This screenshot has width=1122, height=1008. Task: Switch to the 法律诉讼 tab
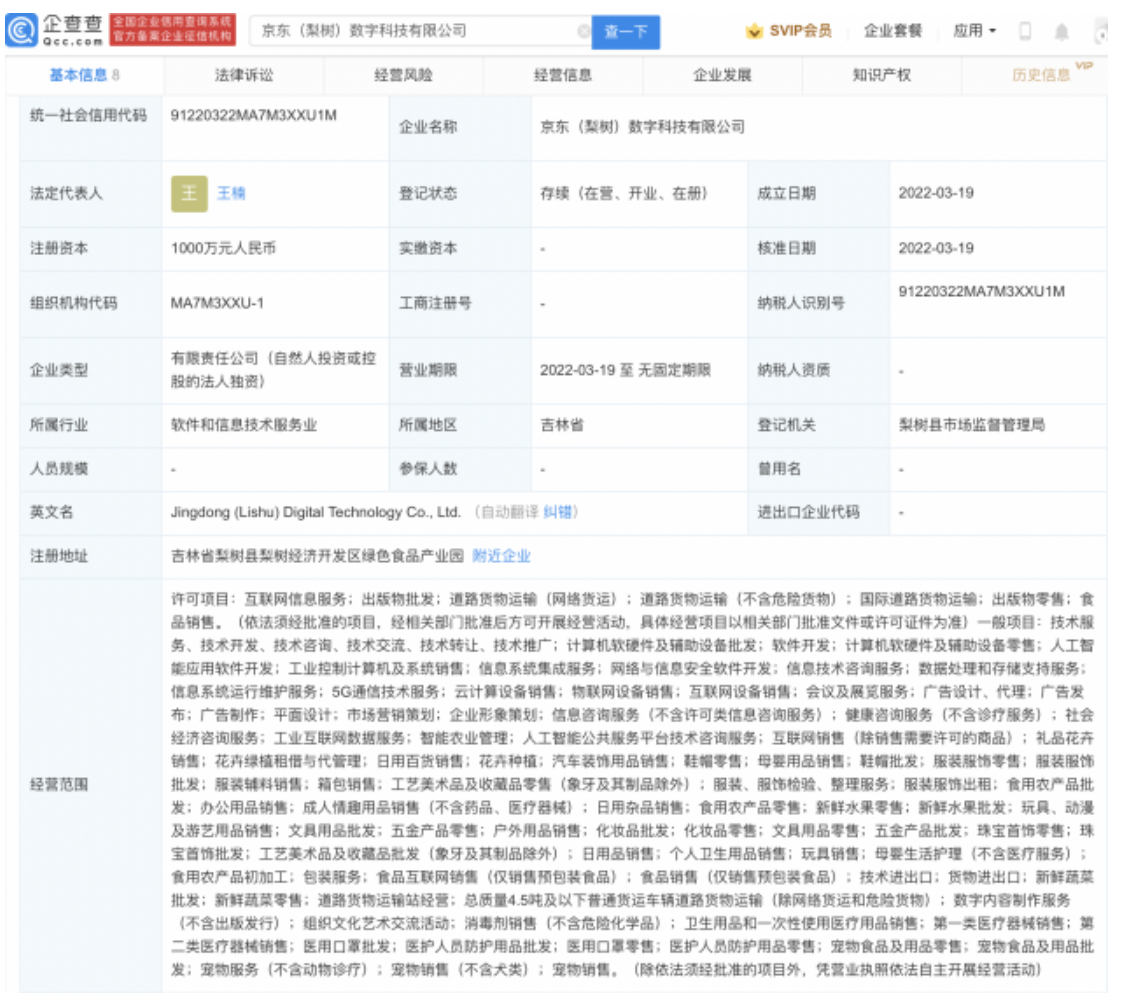point(244,75)
